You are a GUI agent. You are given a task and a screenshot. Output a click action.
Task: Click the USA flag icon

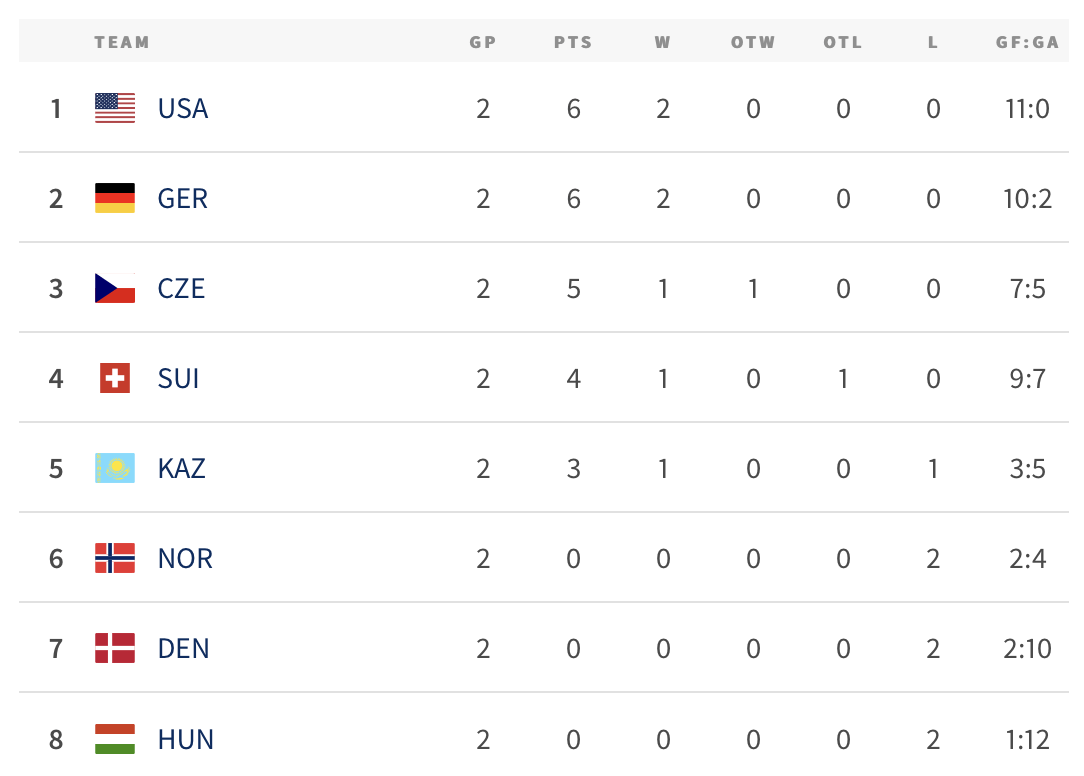point(115,108)
